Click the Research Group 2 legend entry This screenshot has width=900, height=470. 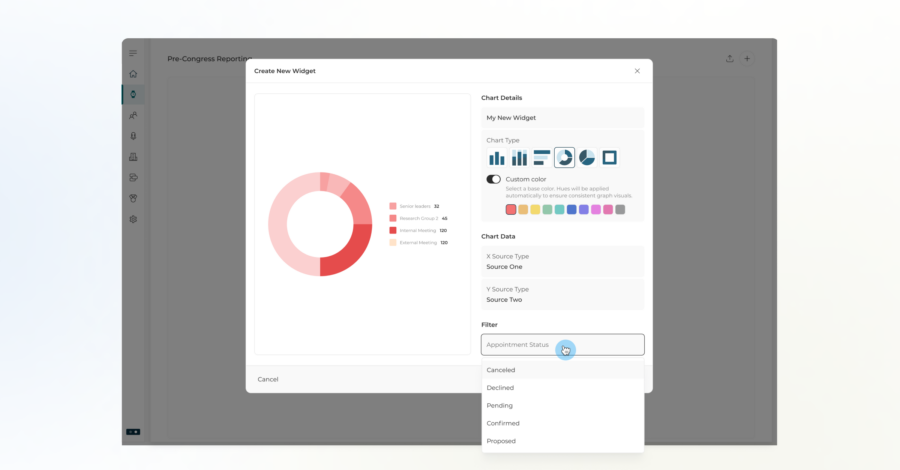(418, 218)
